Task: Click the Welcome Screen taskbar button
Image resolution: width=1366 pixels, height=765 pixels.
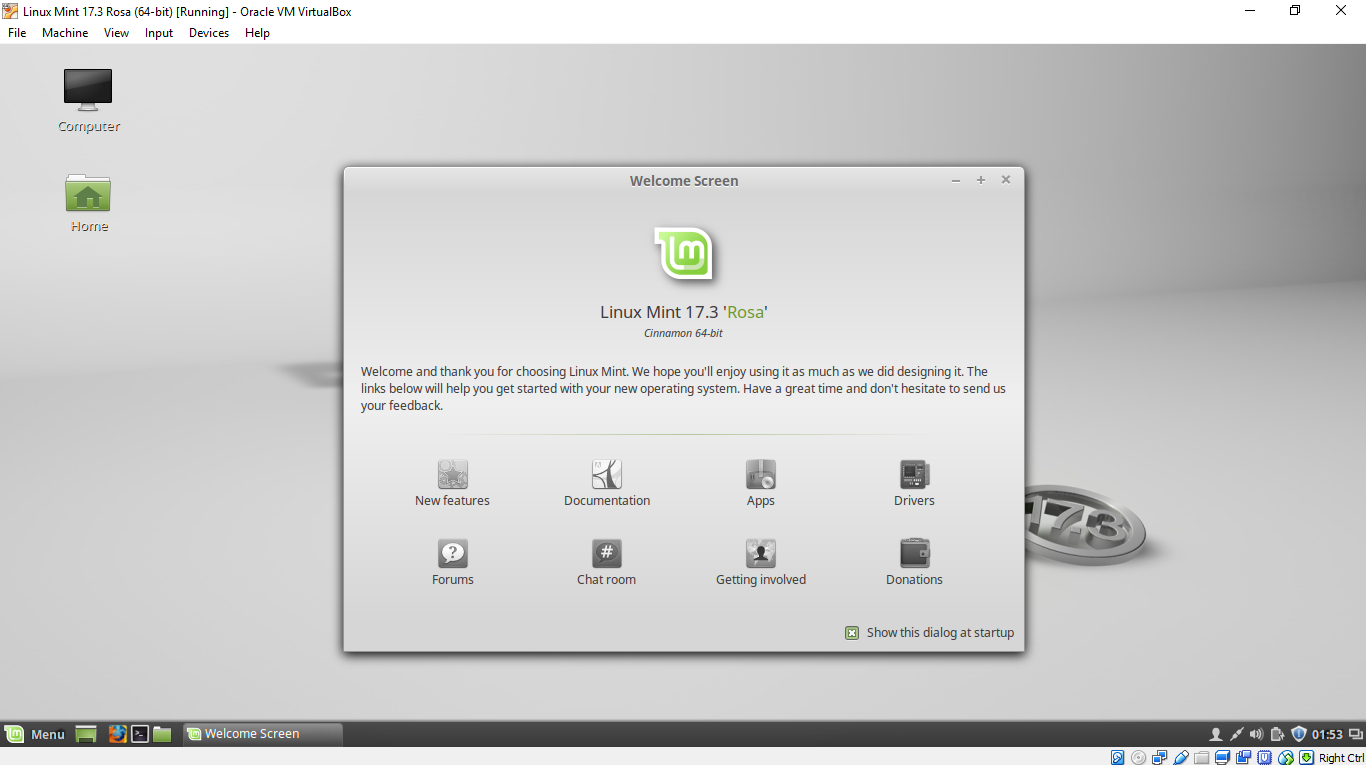Action: click(x=263, y=734)
